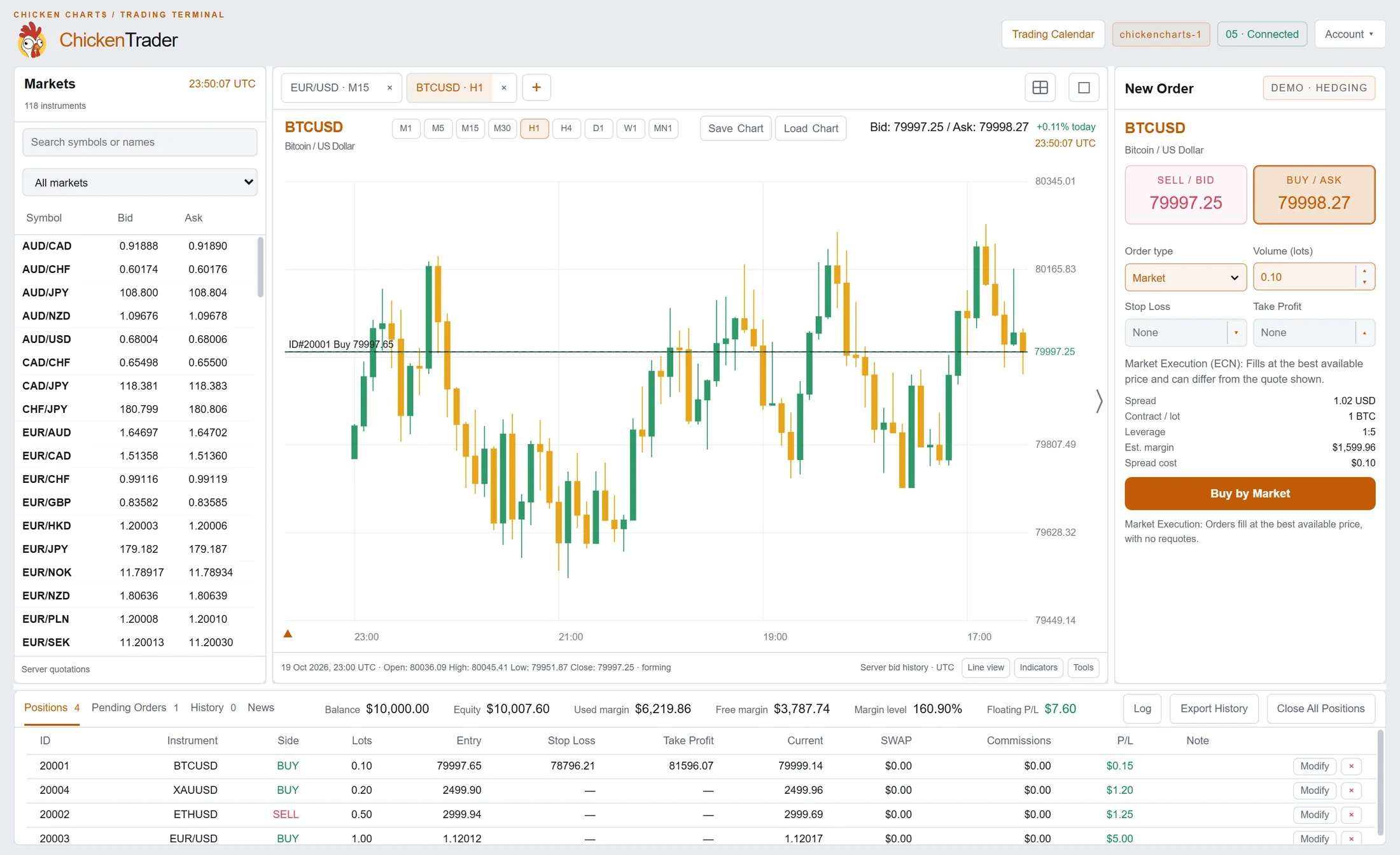Click the ChickenTrader rooster logo

click(x=32, y=40)
